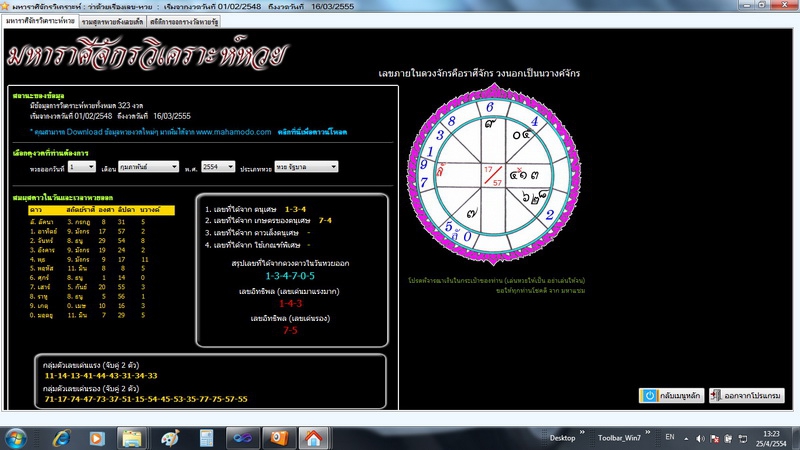Click the outer ring number 2 on wheel
This screenshot has width=800, height=450.
click(x=549, y=215)
